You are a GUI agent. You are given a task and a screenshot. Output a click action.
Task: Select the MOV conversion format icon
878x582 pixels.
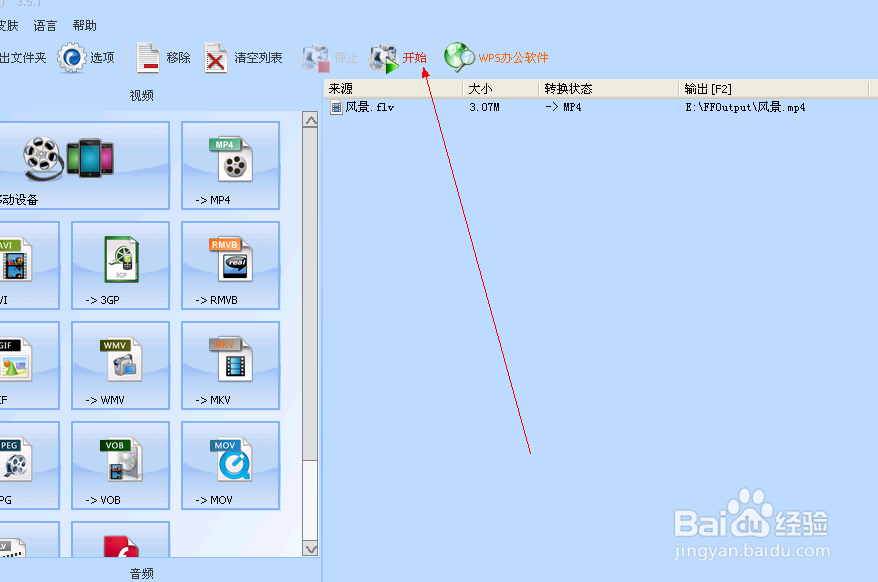[229, 465]
